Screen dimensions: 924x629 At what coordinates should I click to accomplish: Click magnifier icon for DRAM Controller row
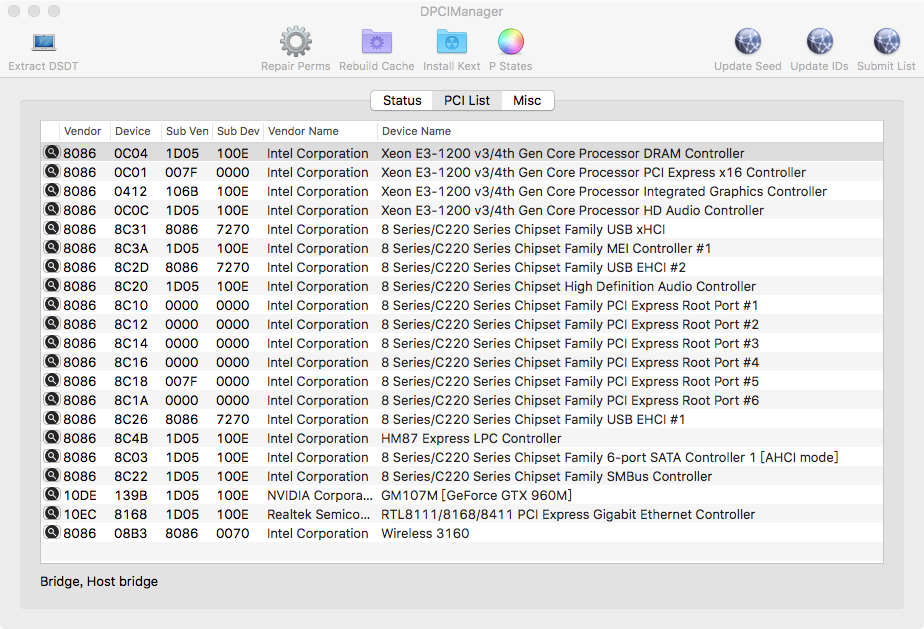coord(52,152)
